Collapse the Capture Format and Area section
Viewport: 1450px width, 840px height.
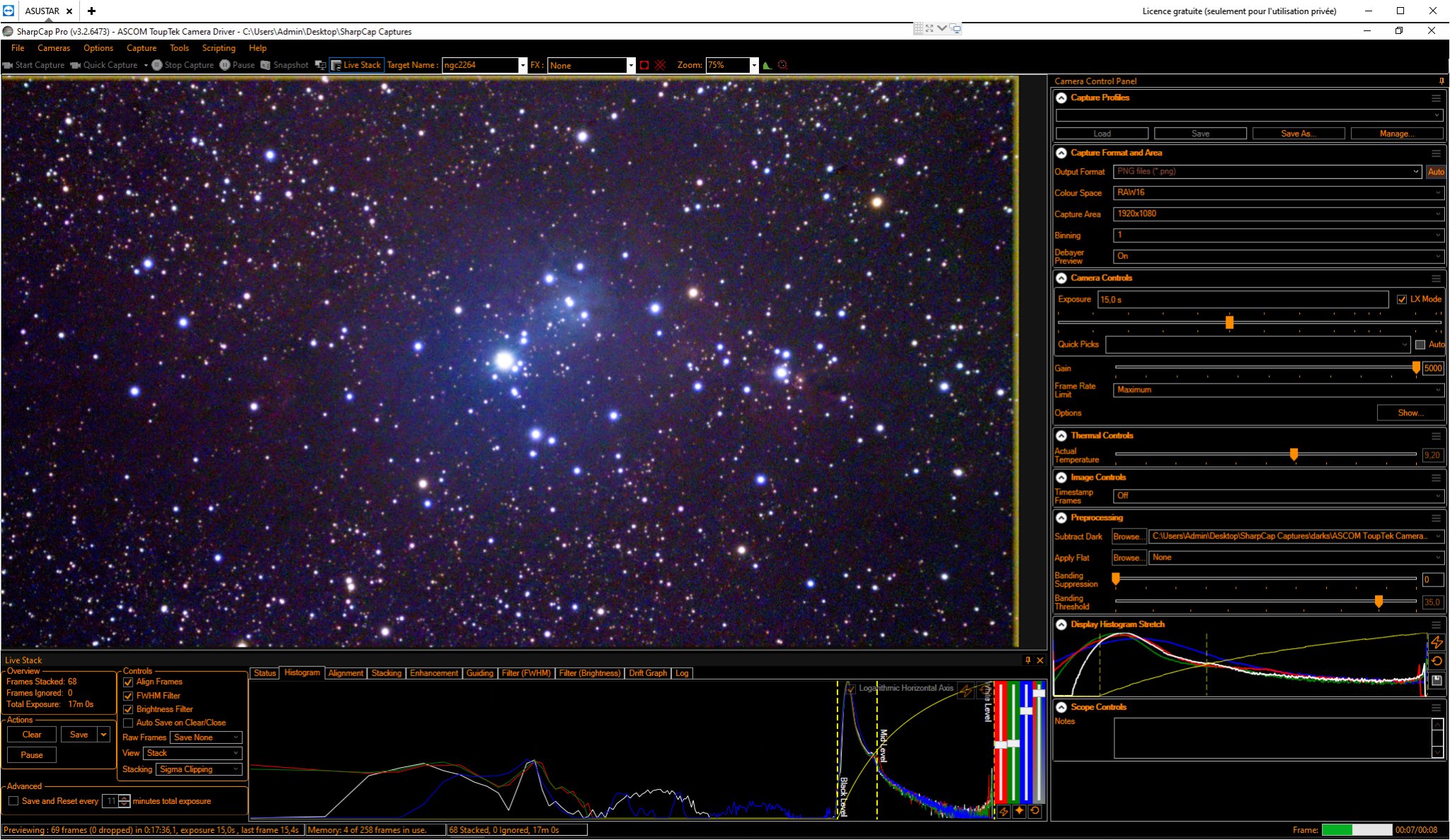coord(1061,154)
